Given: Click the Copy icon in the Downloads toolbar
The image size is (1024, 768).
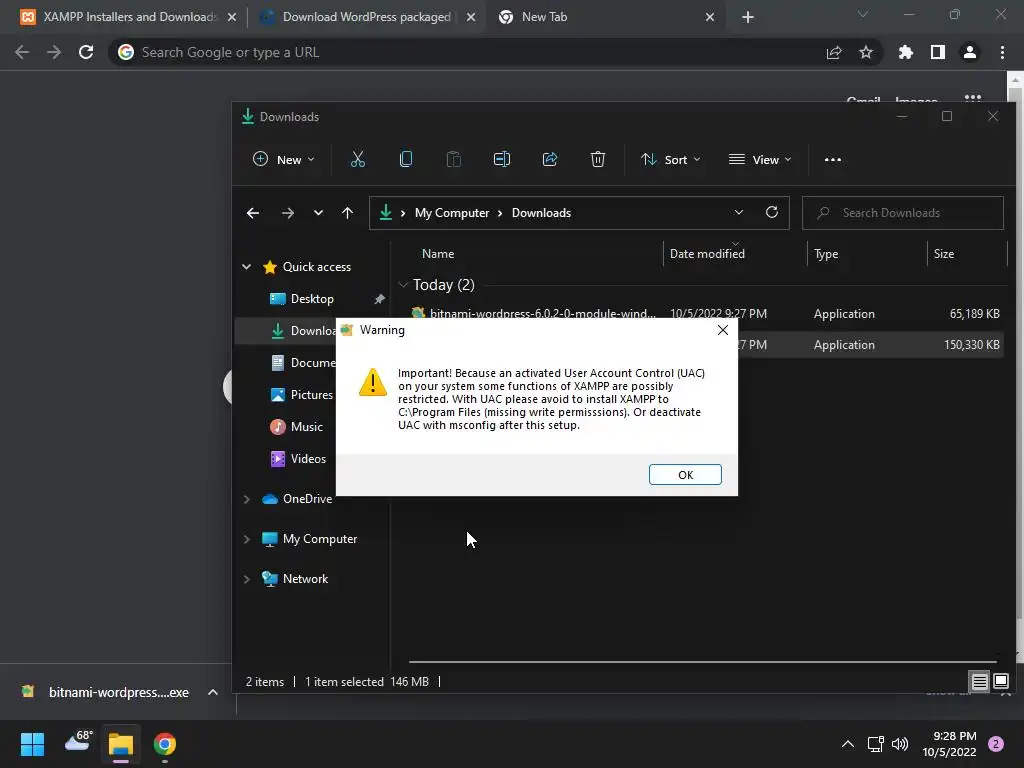Looking at the screenshot, I should (406, 159).
